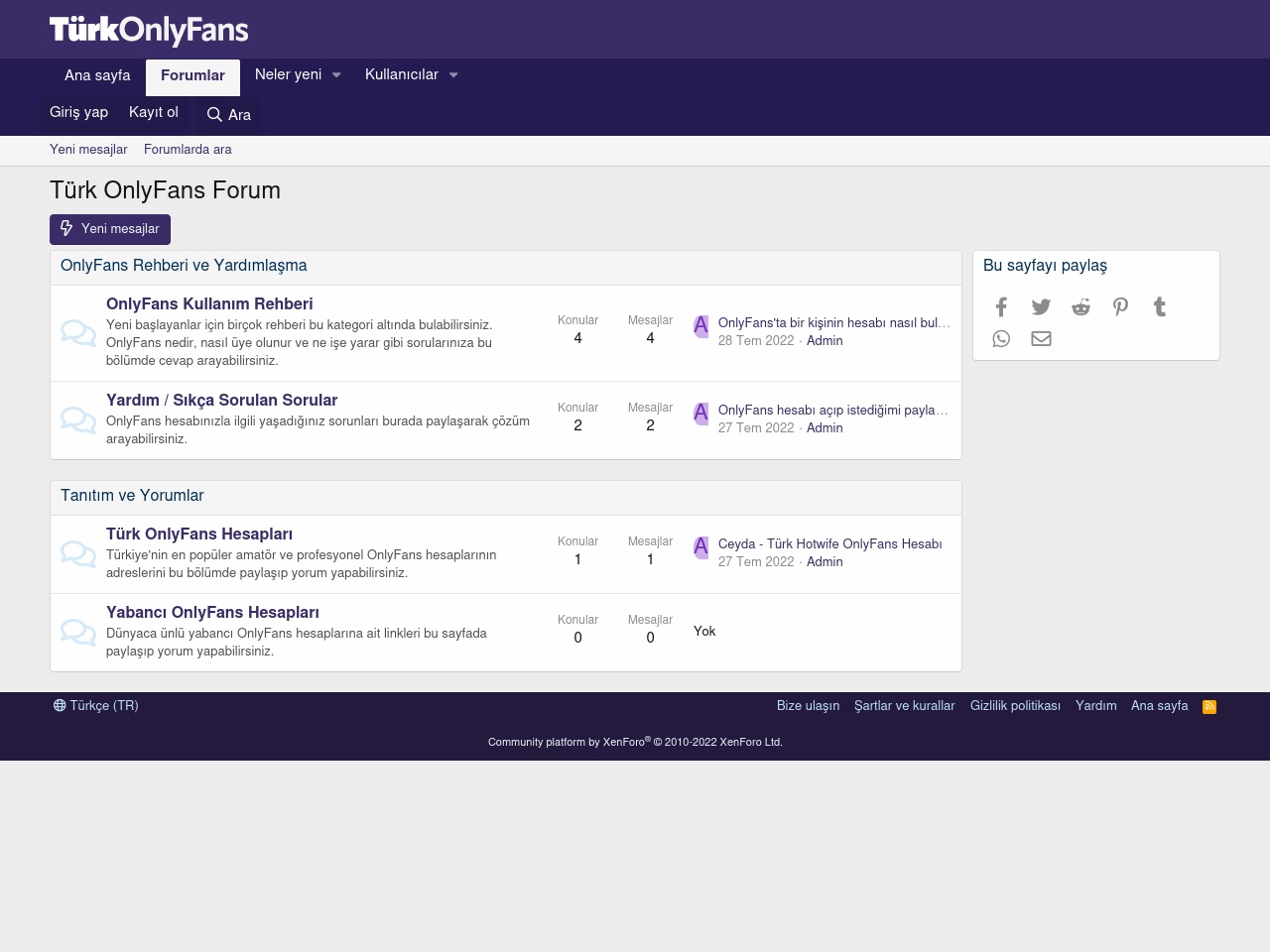
Task: Open the Türk OnlyFans Hesapları forum
Action: click(x=199, y=535)
